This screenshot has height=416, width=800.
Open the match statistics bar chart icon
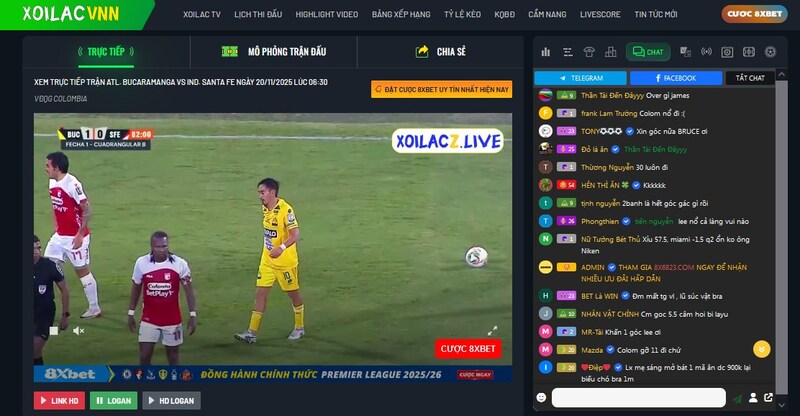click(546, 52)
